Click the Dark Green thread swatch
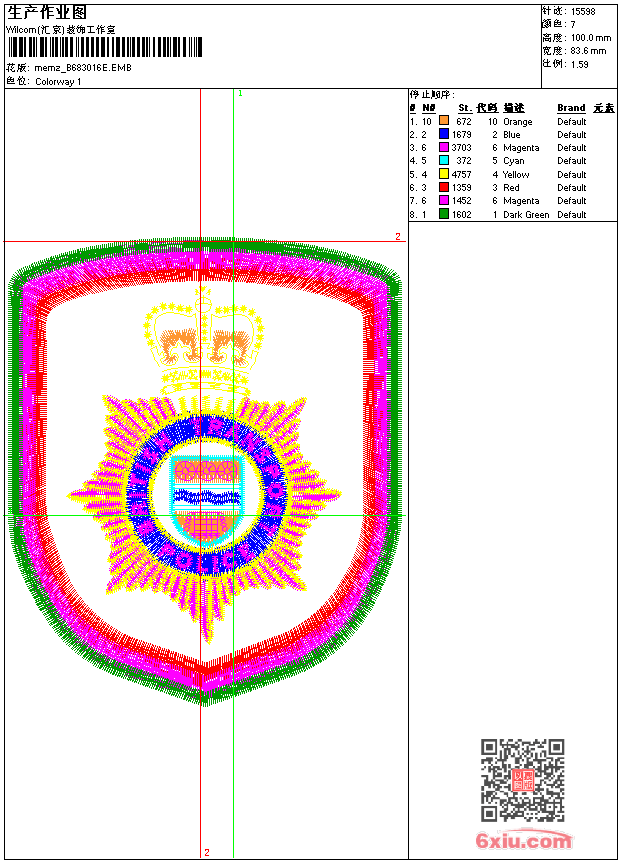 click(x=444, y=214)
